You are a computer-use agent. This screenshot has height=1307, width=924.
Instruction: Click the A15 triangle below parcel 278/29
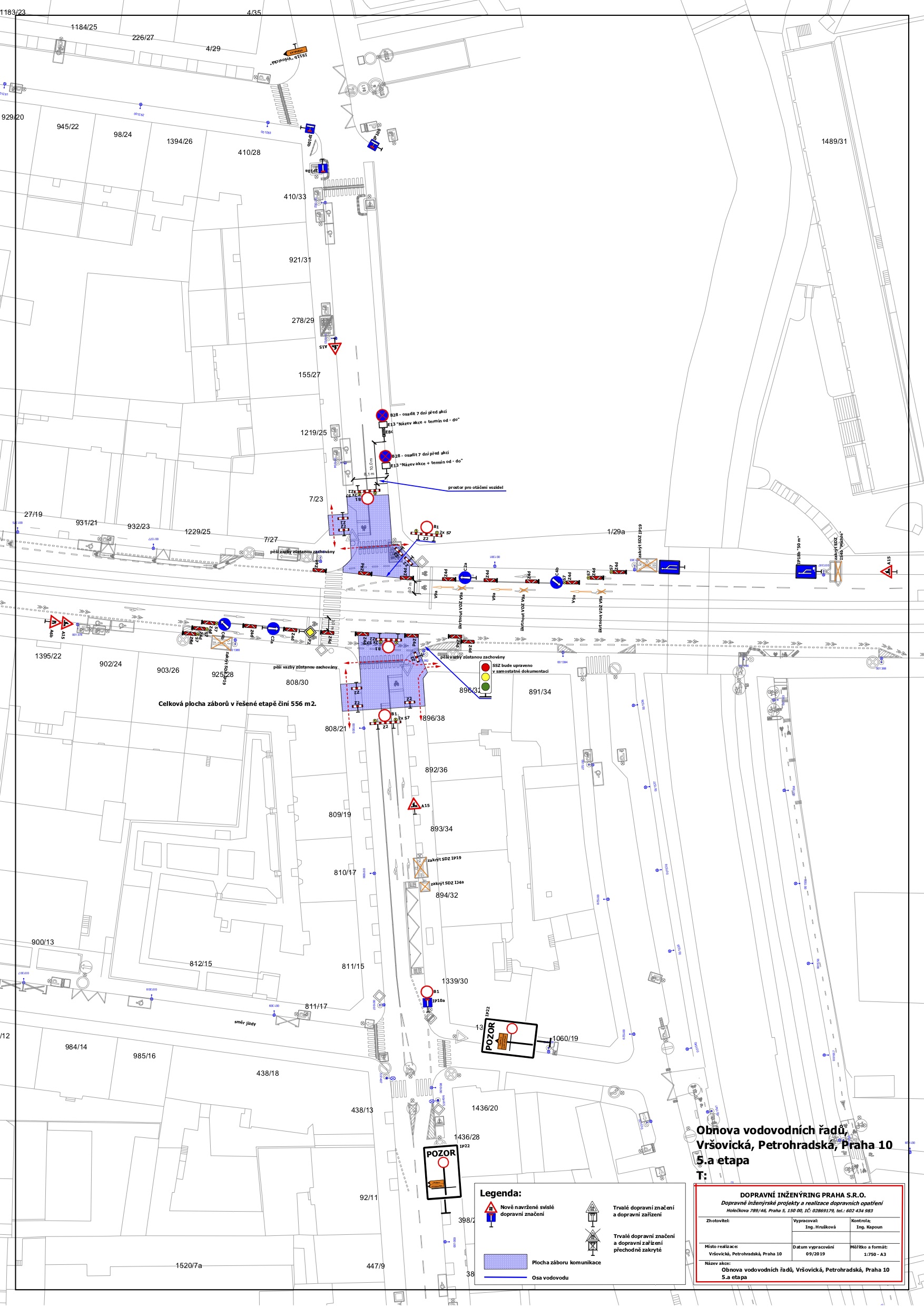point(336,347)
